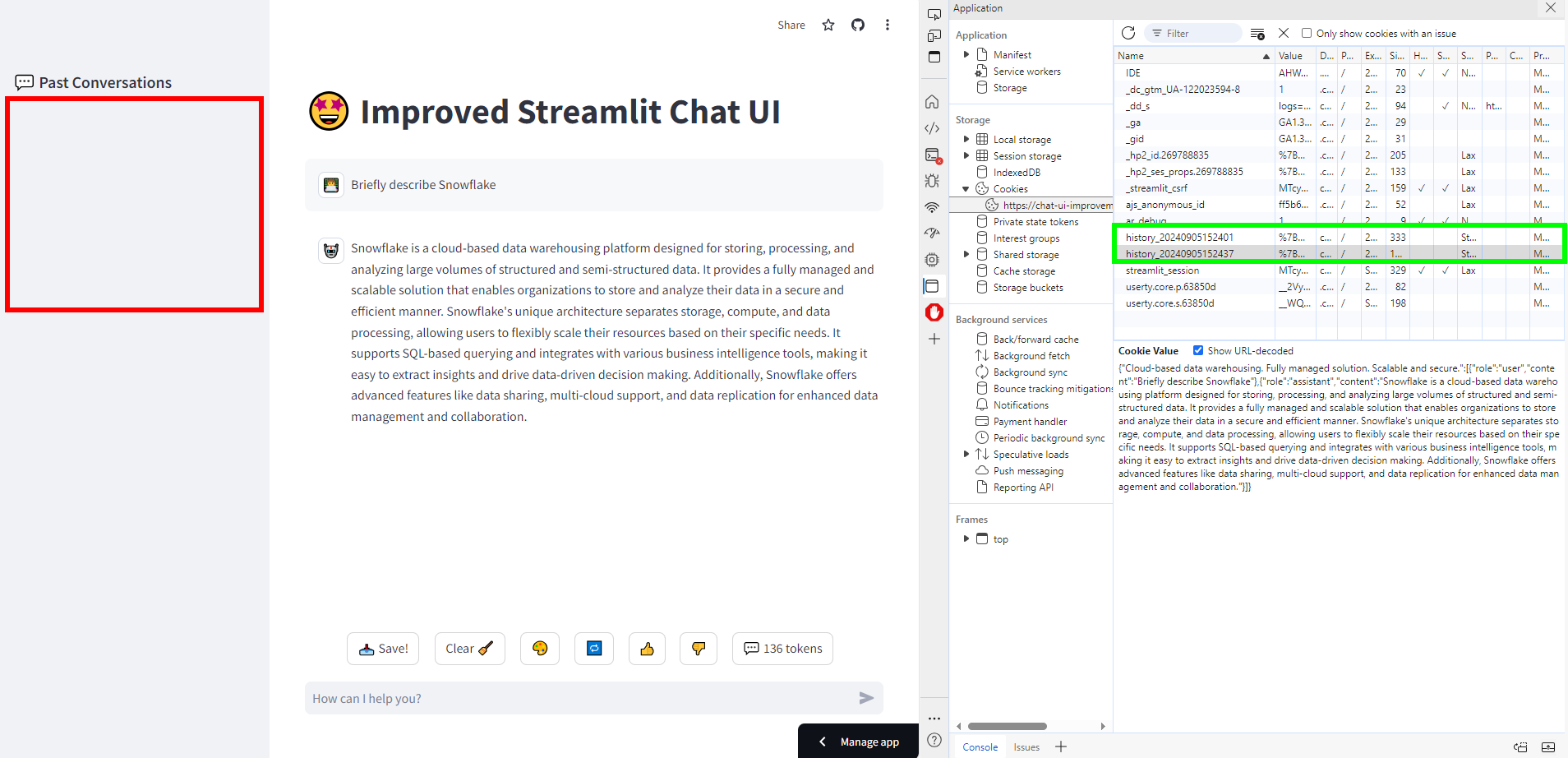Expand the Speculative loads node
Viewport: 1568px width, 758px height.
pos(966,454)
